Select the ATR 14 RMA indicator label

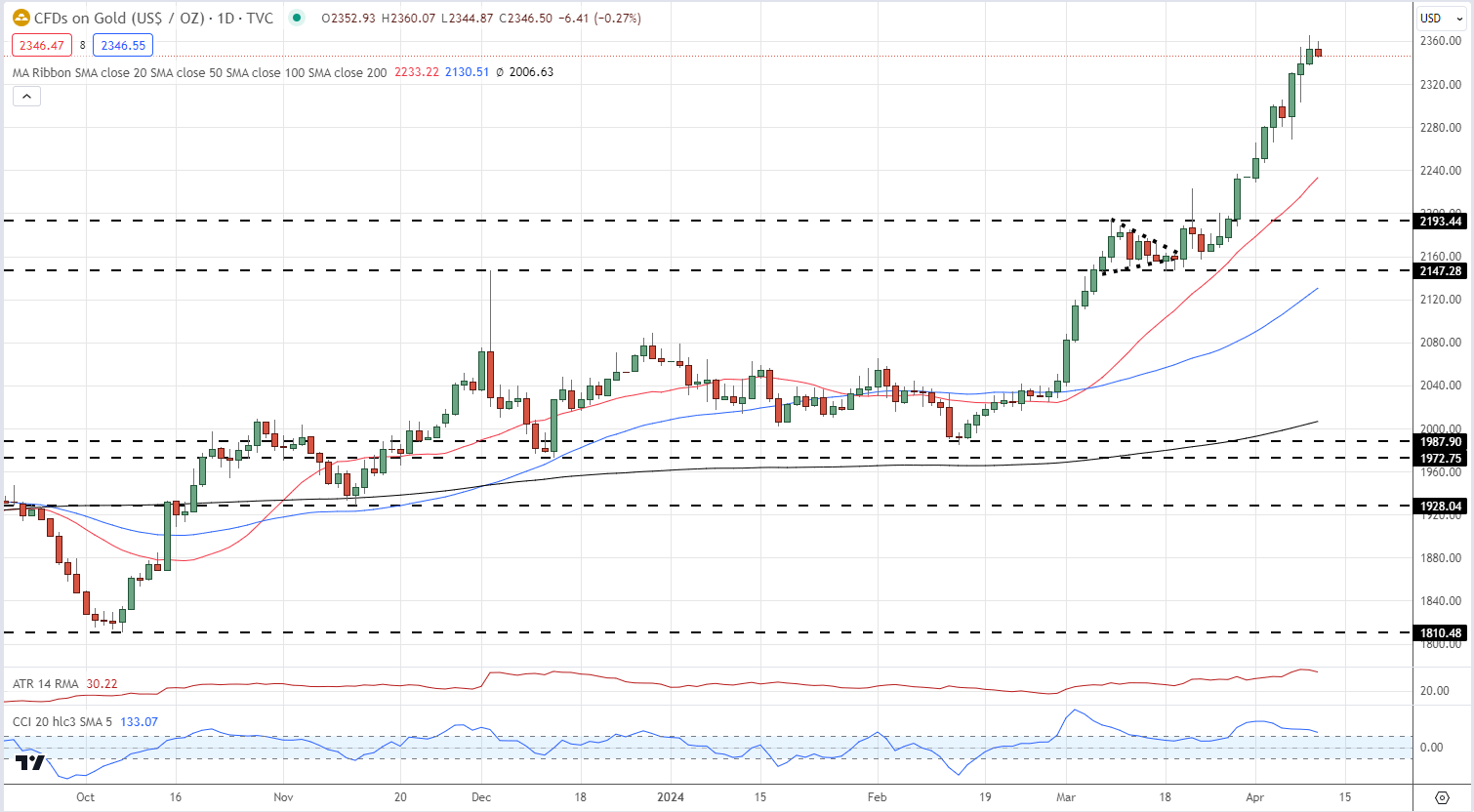45,684
